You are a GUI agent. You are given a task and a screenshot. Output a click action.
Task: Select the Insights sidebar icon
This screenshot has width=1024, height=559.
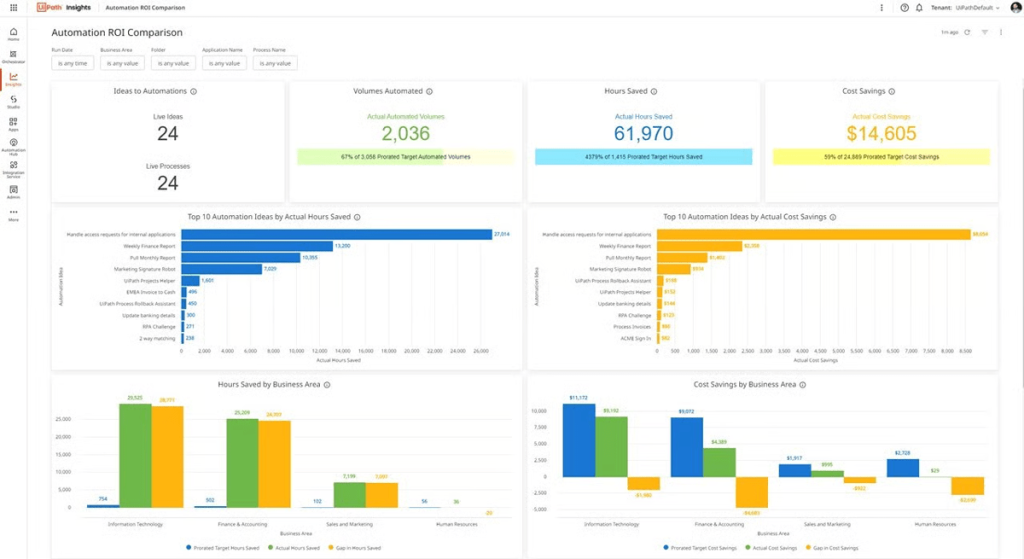[13, 80]
